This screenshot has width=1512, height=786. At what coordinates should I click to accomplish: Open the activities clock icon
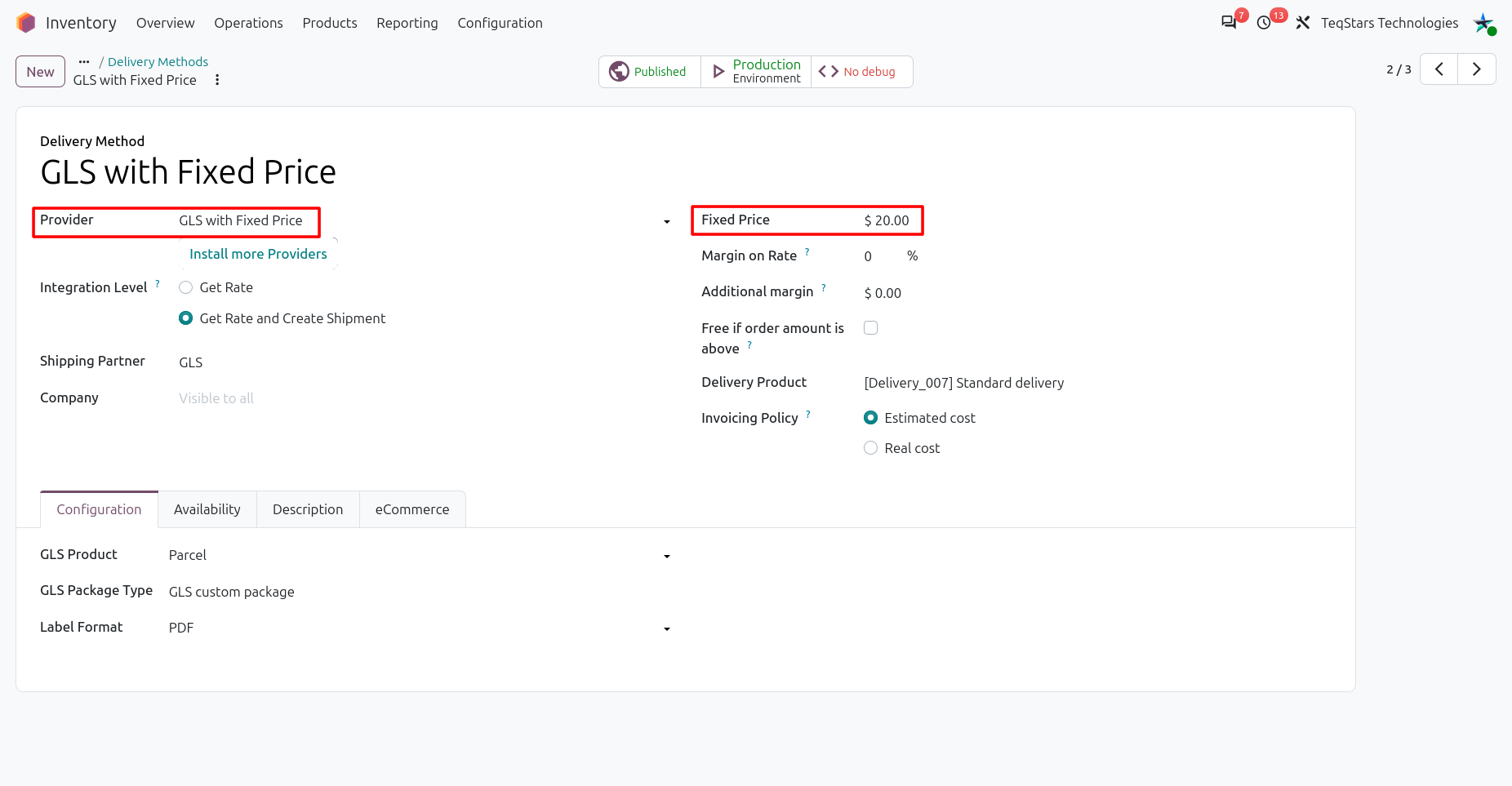(x=1264, y=23)
